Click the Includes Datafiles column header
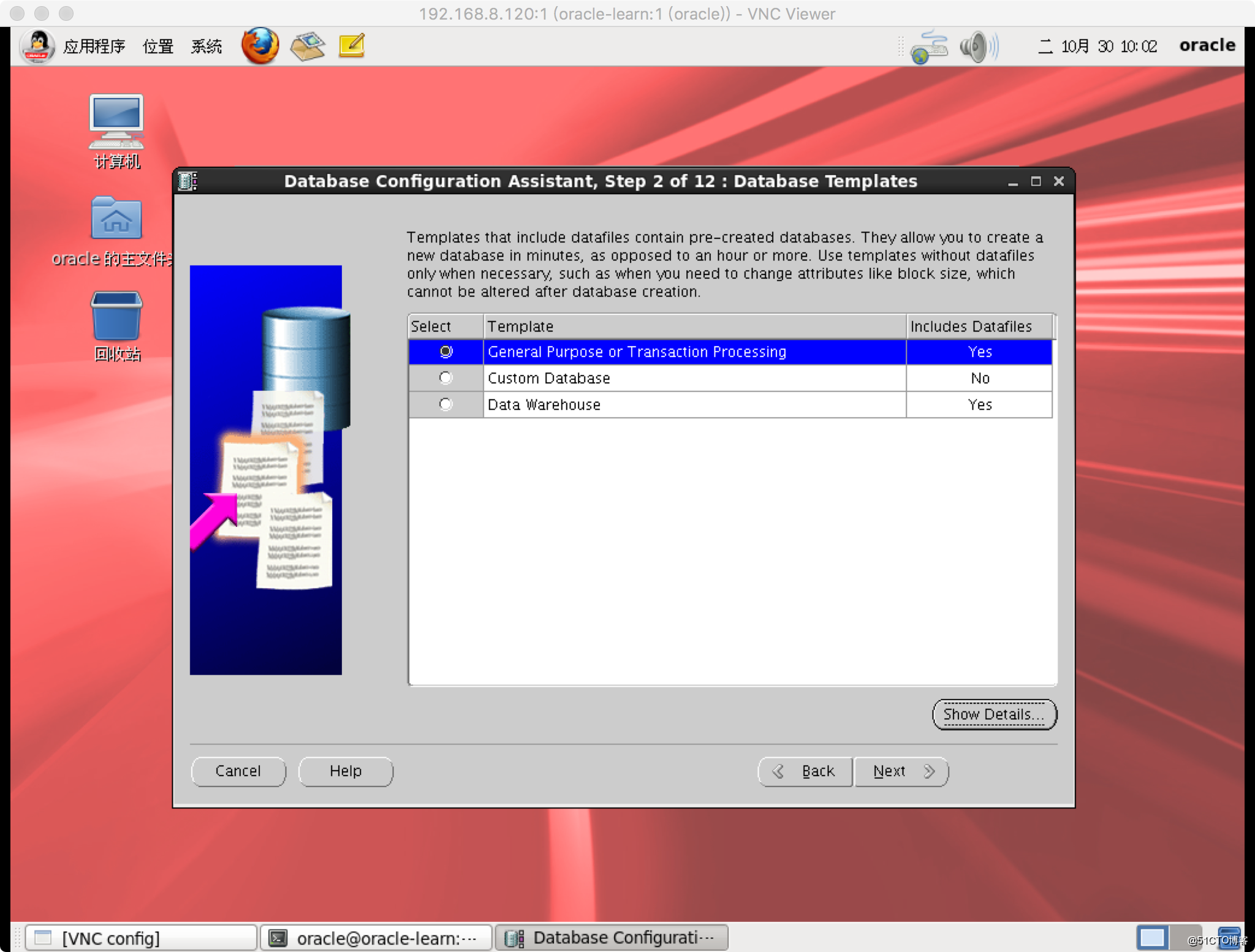The image size is (1255, 952). (x=980, y=327)
